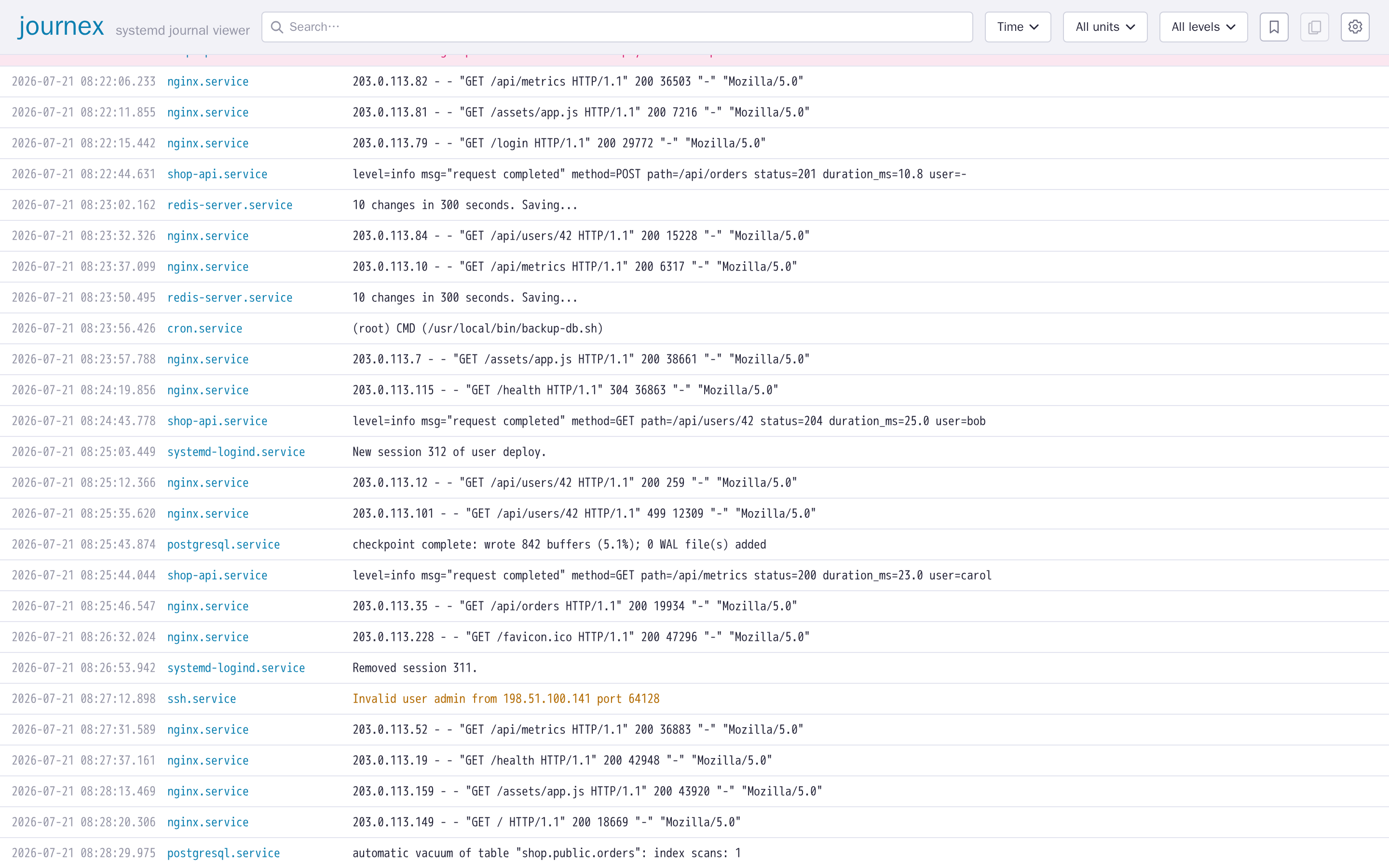The height and width of the screenshot is (868, 1389).
Task: Click nginx.service at 08:28:13.469
Action: coord(208,791)
